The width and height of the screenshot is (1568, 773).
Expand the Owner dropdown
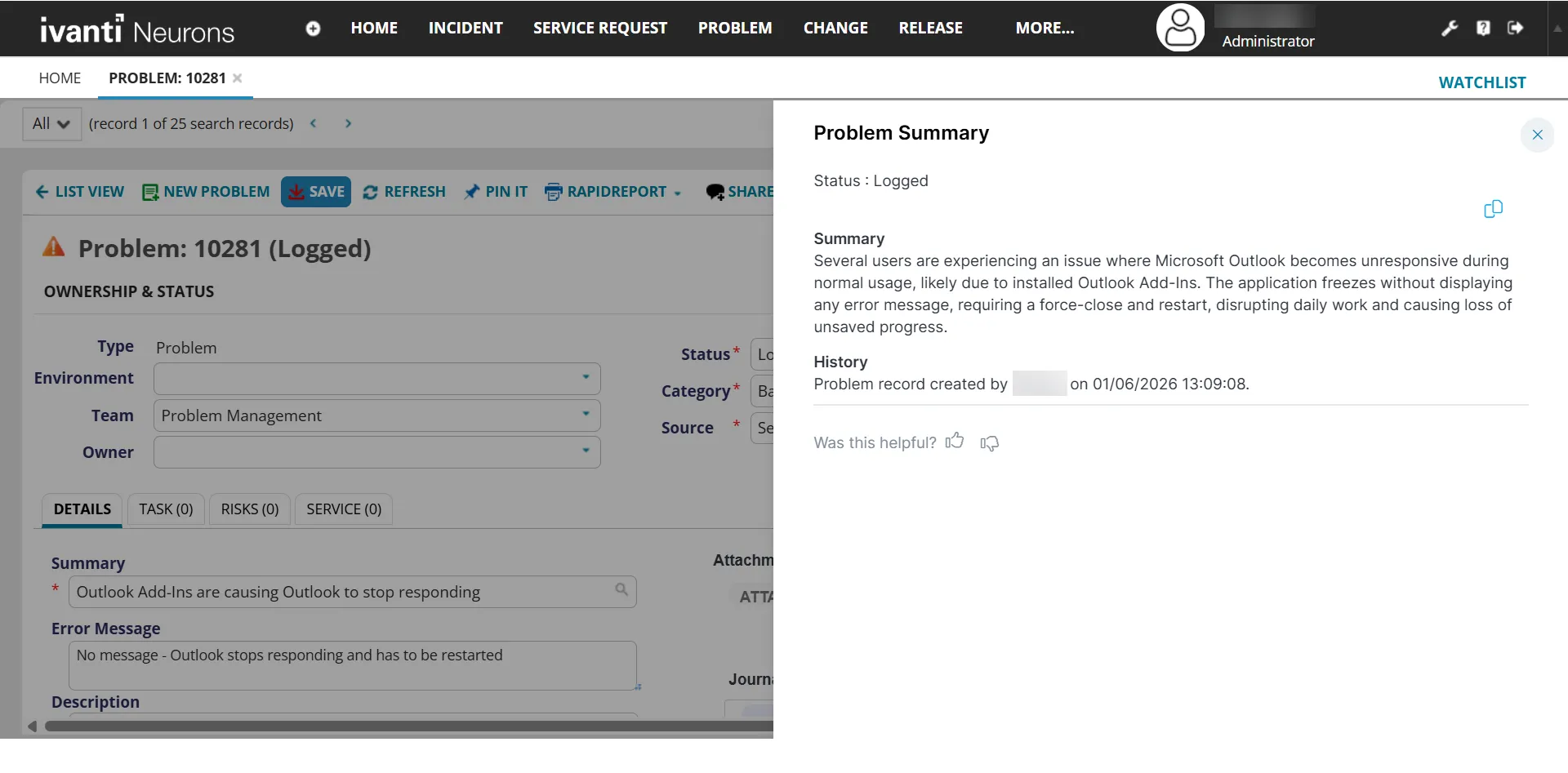(586, 451)
